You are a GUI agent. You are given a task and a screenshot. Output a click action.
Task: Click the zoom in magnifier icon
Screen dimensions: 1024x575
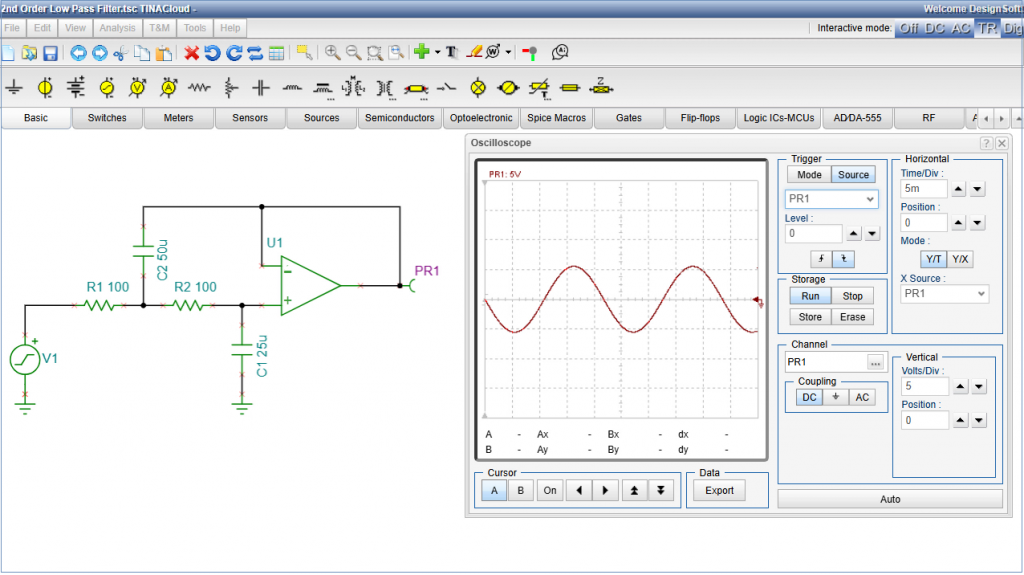(x=332, y=53)
